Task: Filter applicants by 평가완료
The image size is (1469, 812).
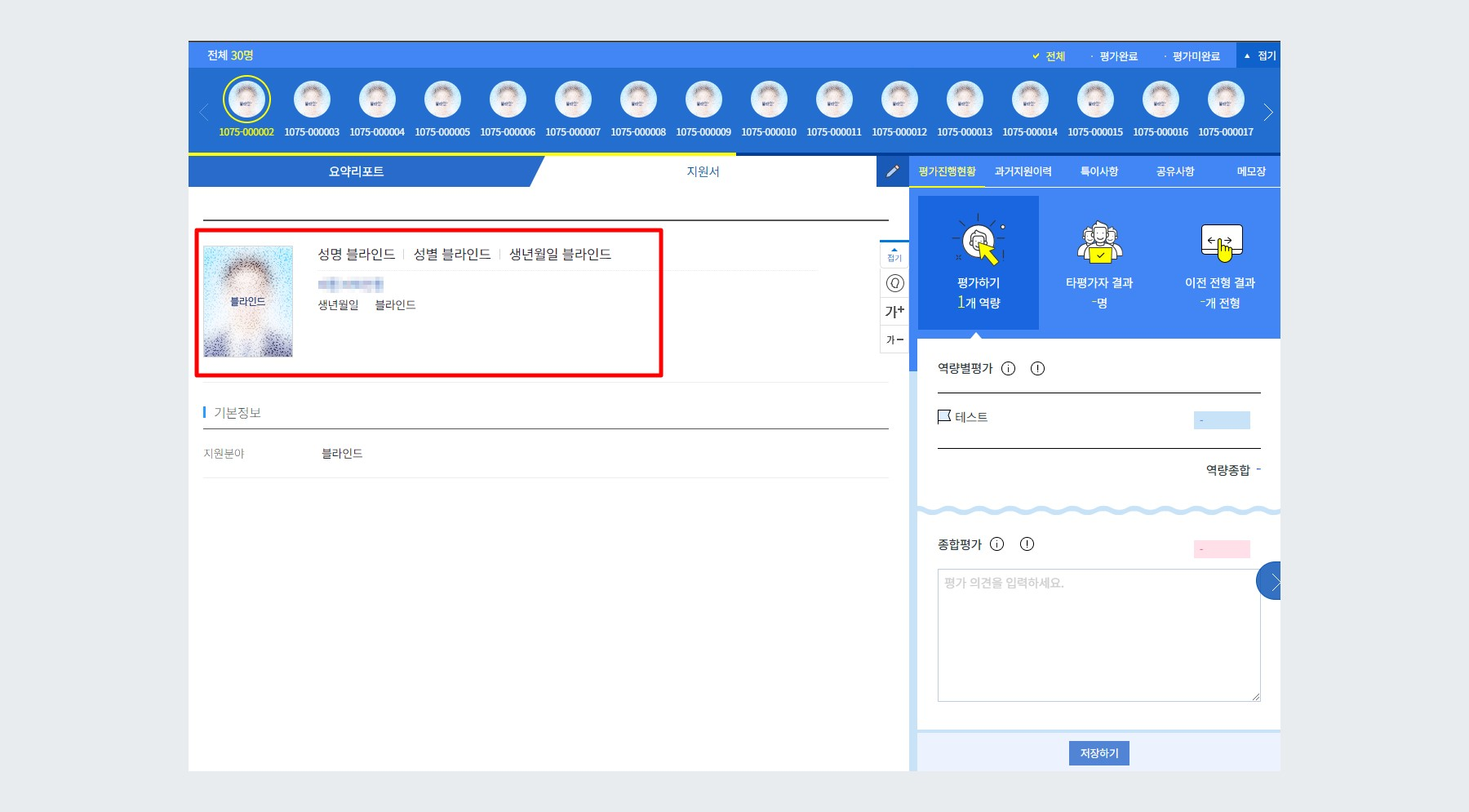Action: (1114, 56)
